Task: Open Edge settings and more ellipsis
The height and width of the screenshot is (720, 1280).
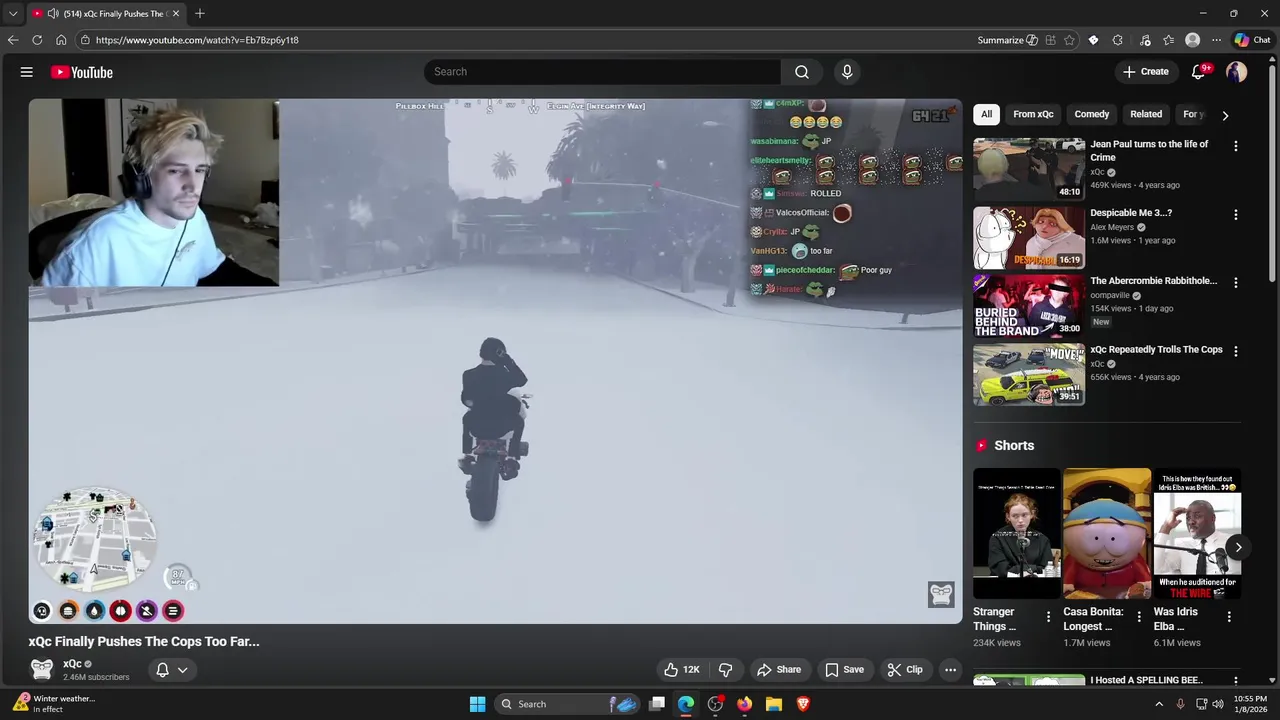Action: [x=1216, y=40]
